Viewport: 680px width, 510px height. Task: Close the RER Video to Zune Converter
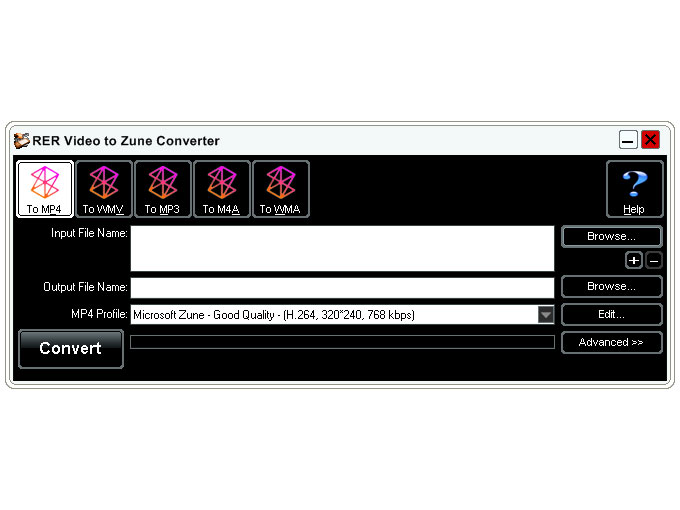pos(651,140)
